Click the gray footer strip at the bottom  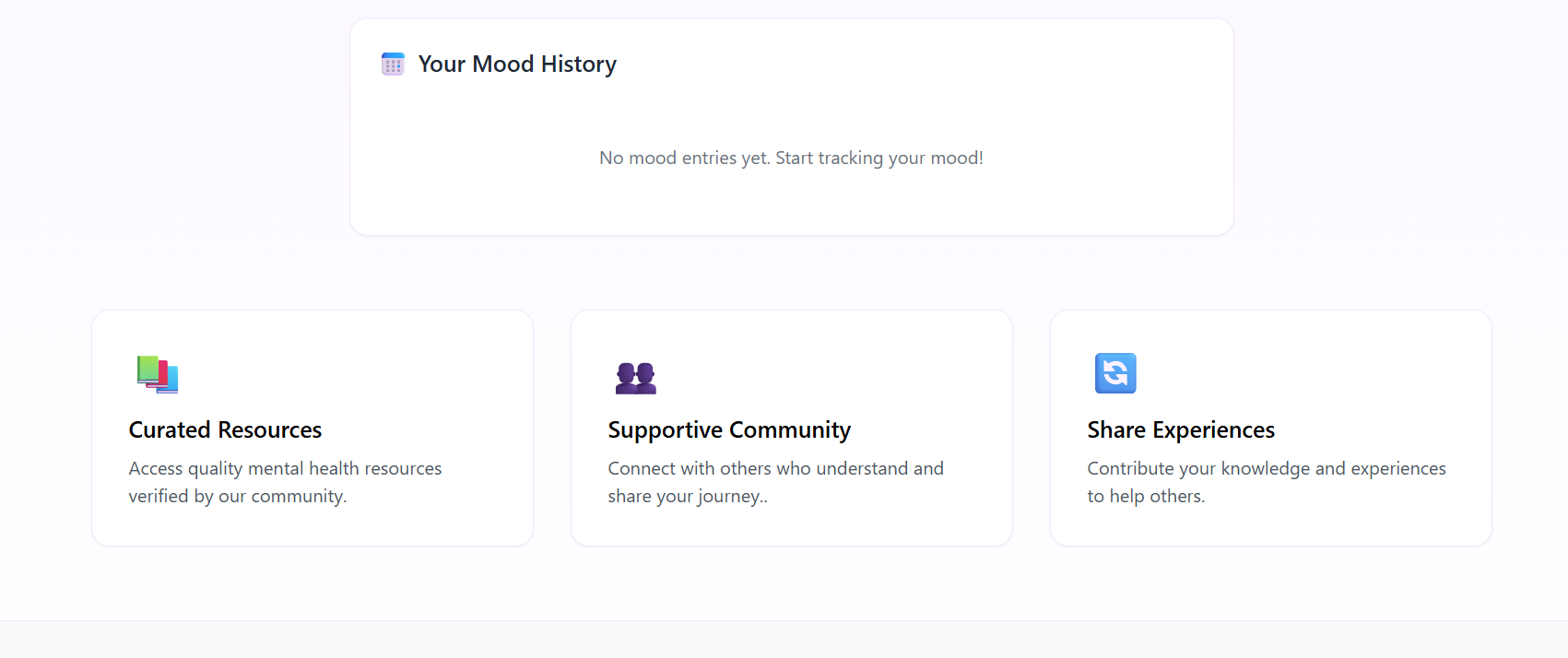point(784,640)
